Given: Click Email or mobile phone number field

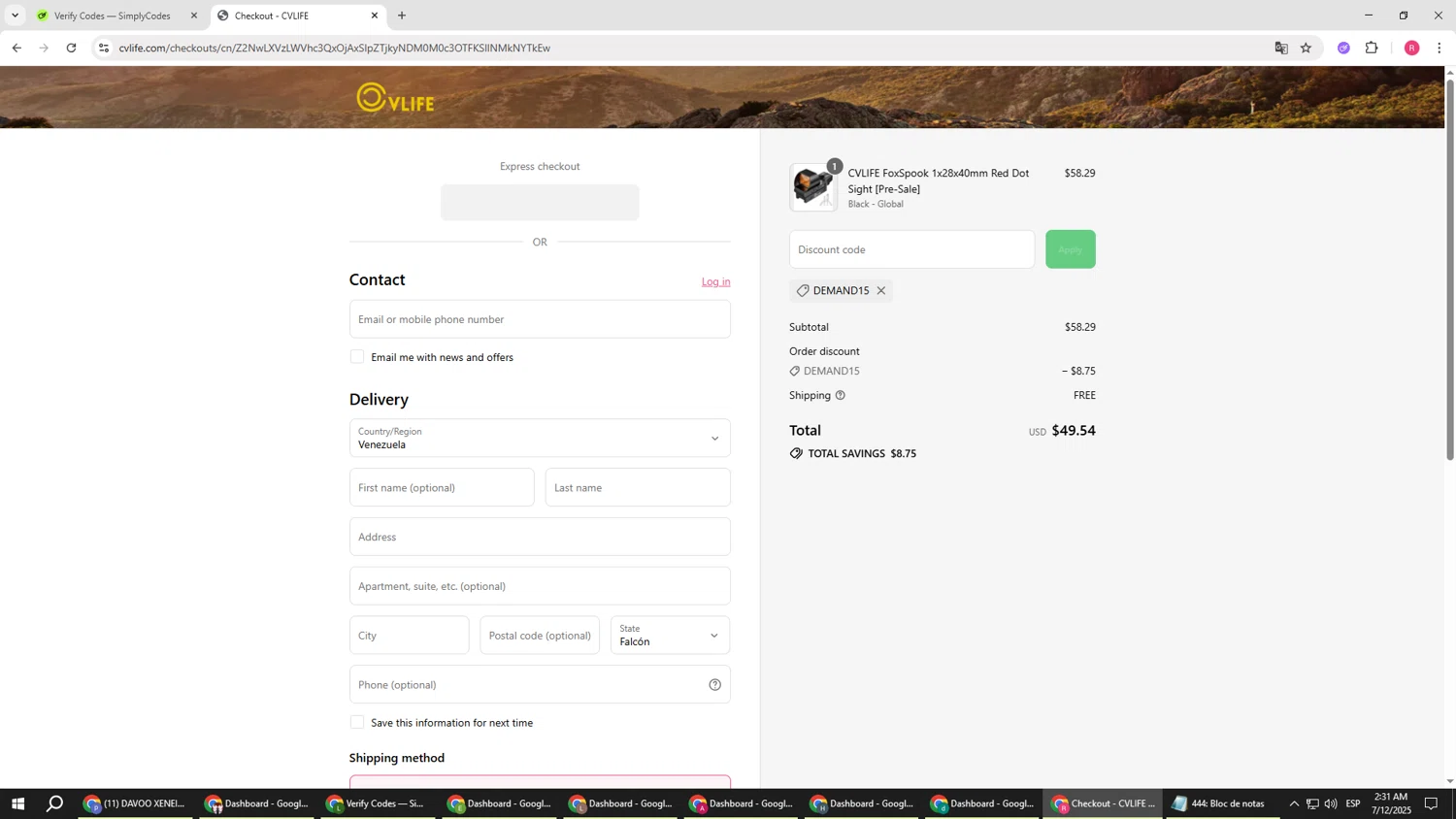Looking at the screenshot, I should point(540,319).
